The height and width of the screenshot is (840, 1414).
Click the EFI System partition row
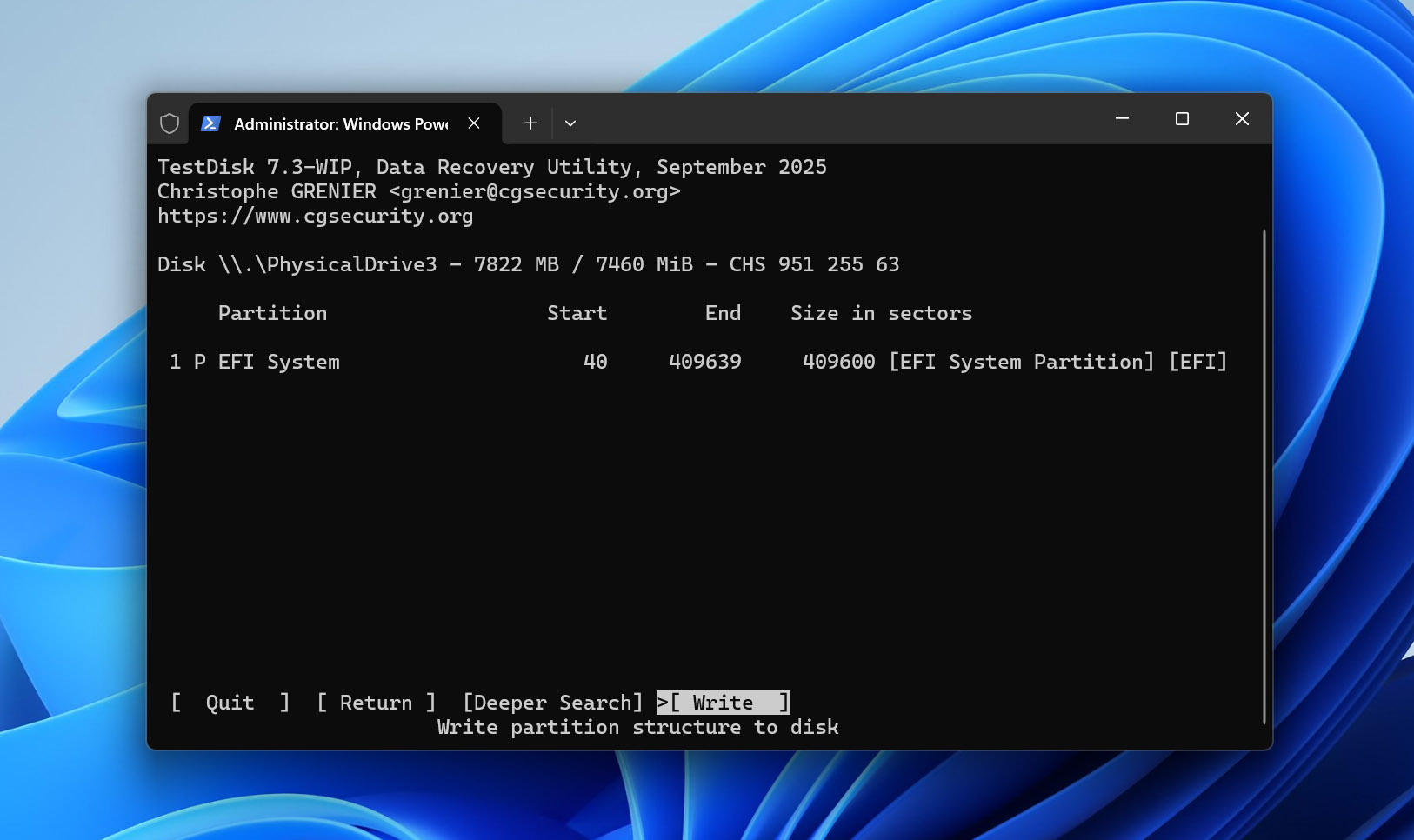tap(698, 362)
